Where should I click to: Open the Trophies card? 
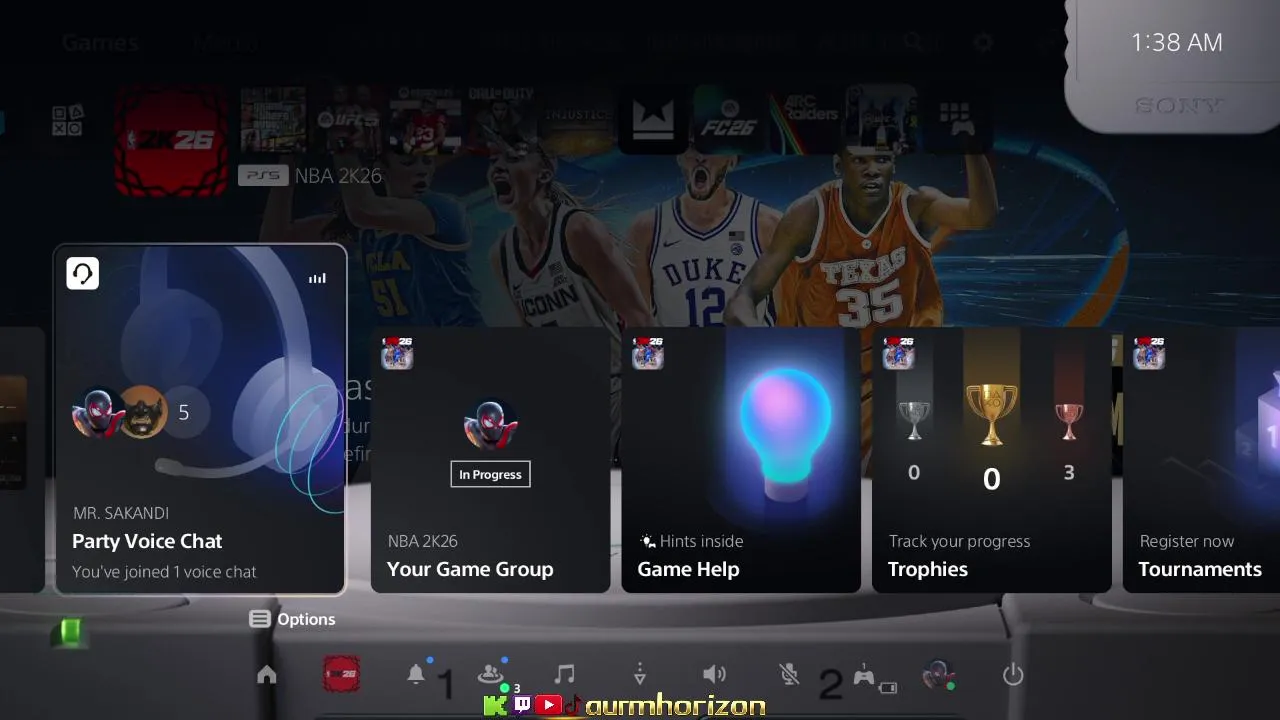992,460
